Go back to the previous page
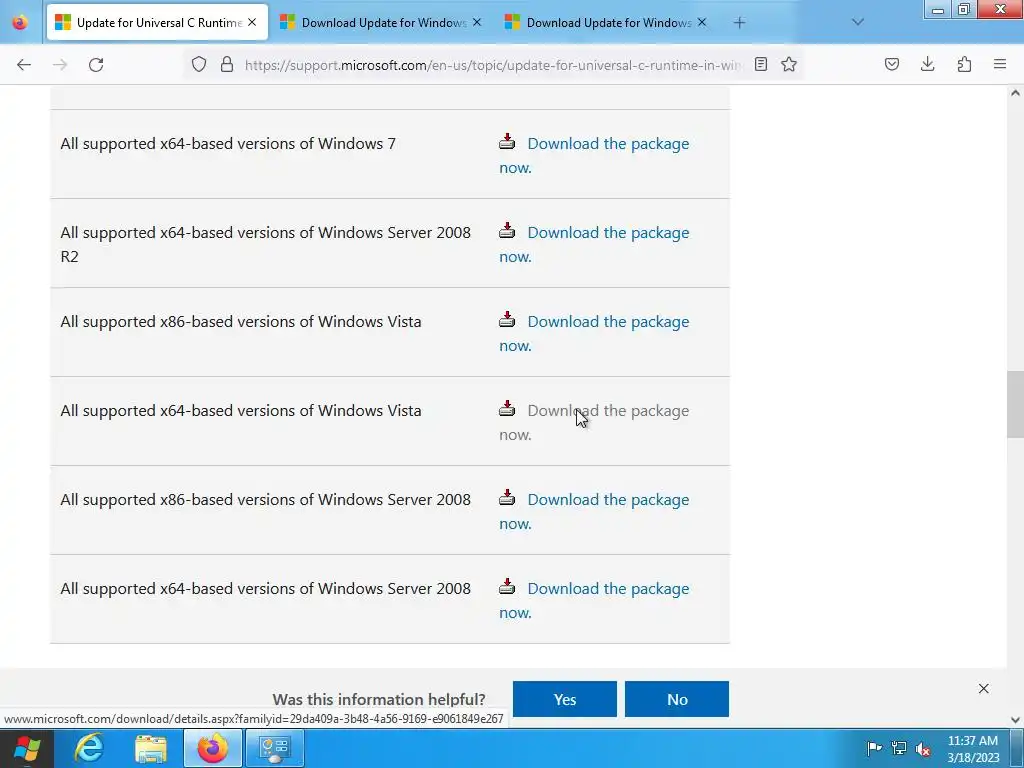This screenshot has height=768, width=1024. [x=24, y=65]
